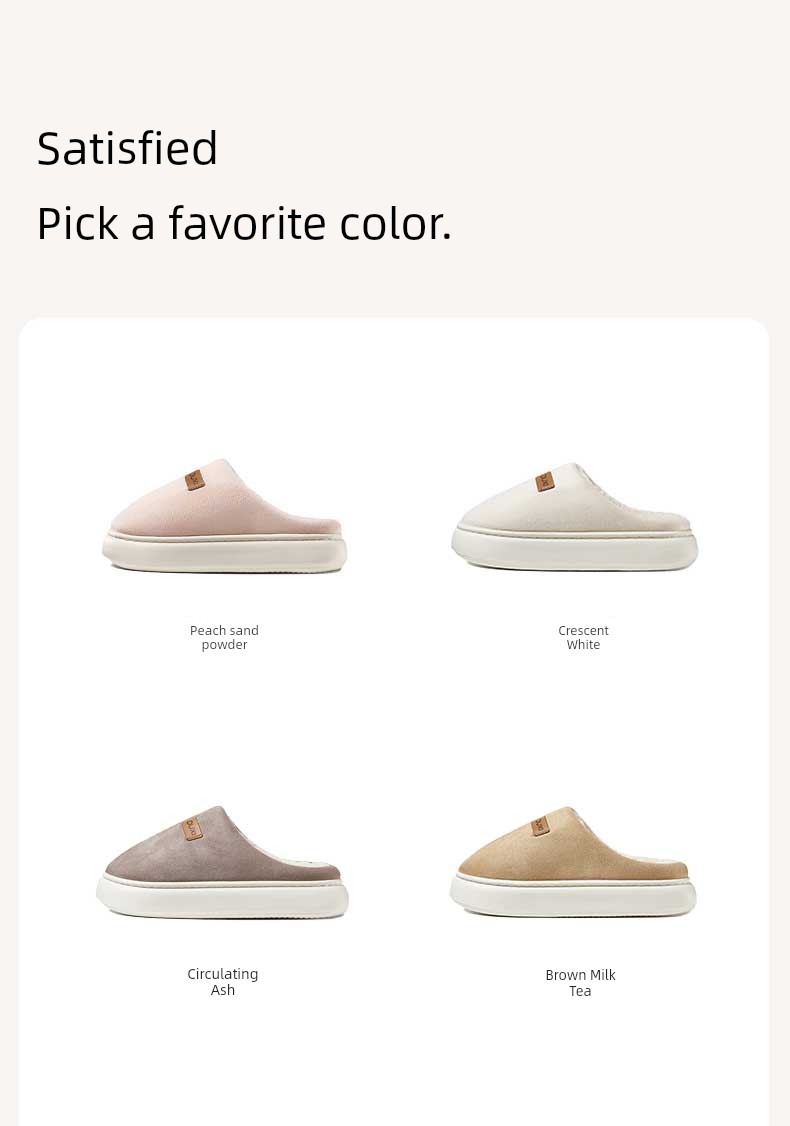Select the Crescent White slipper image
Screen dimensions: 790x1126
click(x=574, y=516)
